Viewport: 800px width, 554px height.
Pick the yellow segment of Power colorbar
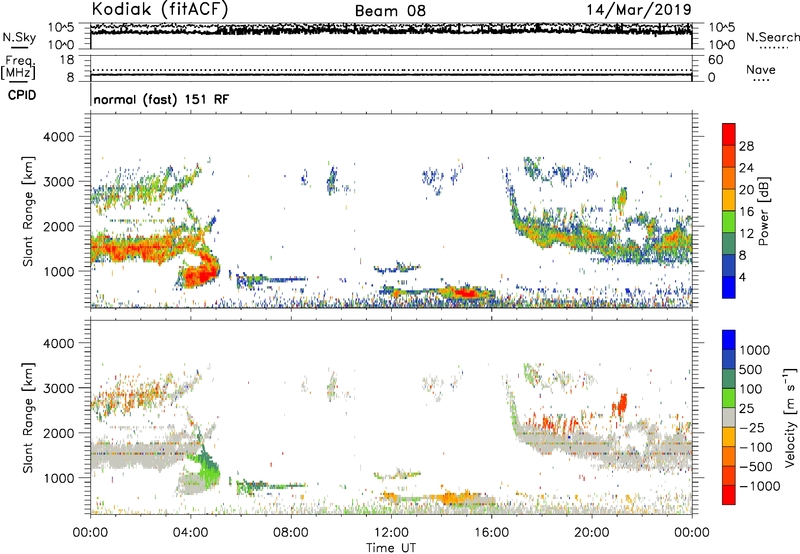[x=729, y=200]
